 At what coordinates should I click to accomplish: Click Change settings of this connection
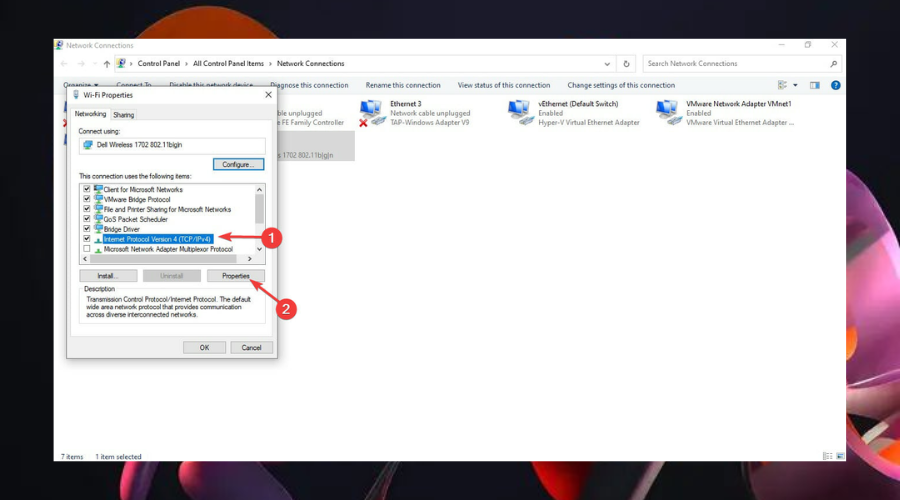(621, 85)
